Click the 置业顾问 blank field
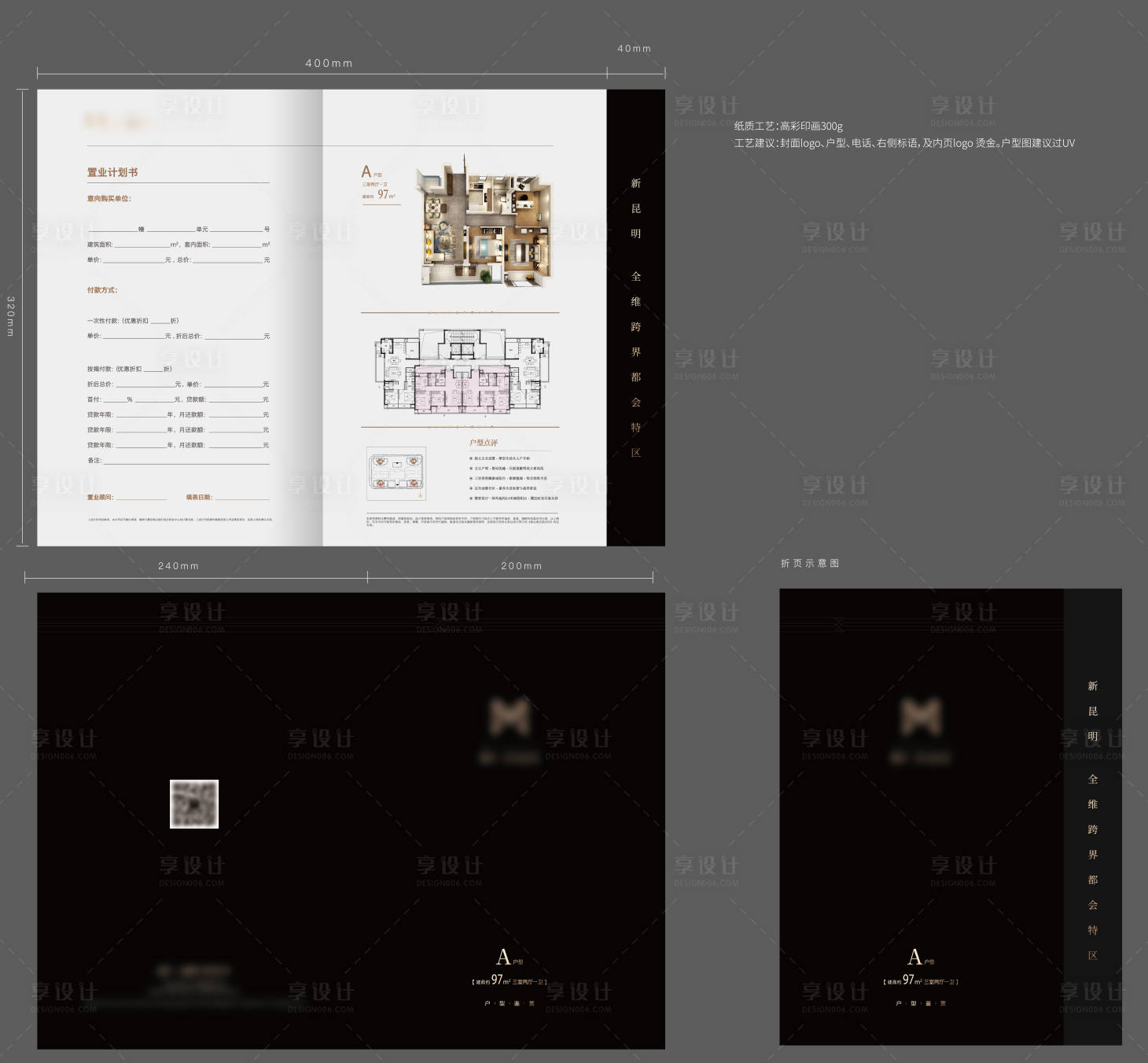 tap(140, 498)
